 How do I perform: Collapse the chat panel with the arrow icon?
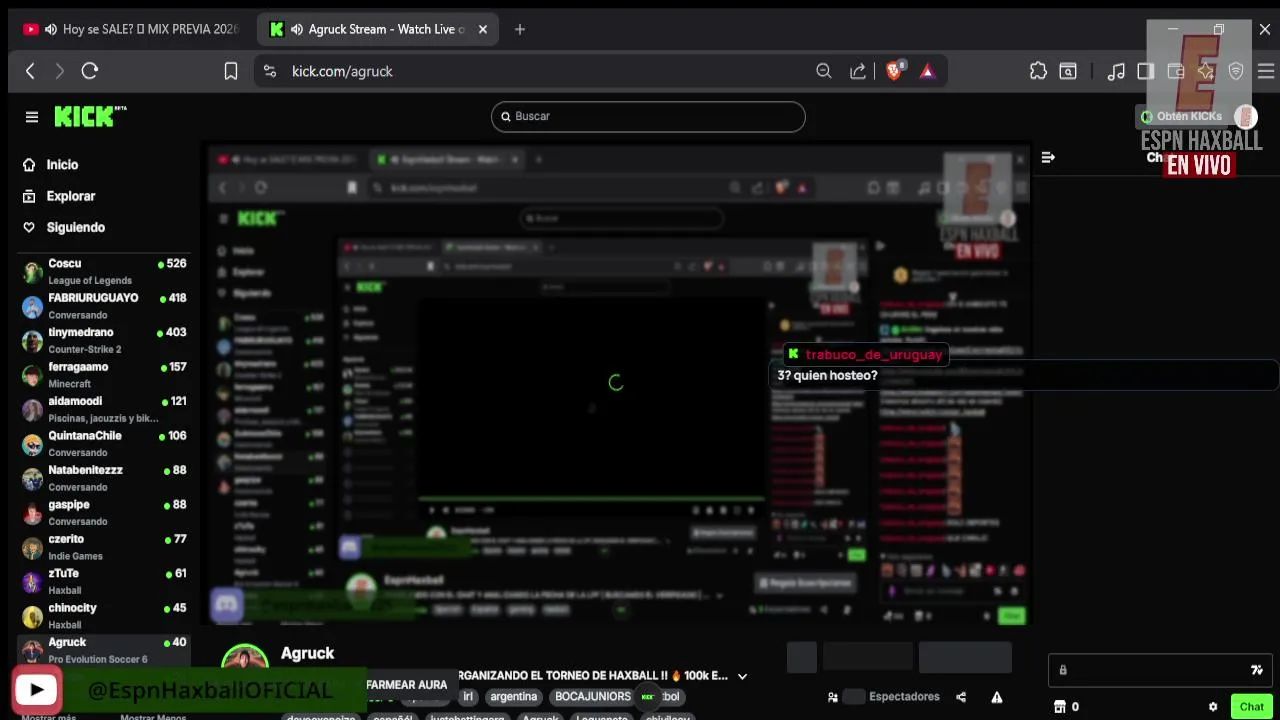tap(1048, 157)
